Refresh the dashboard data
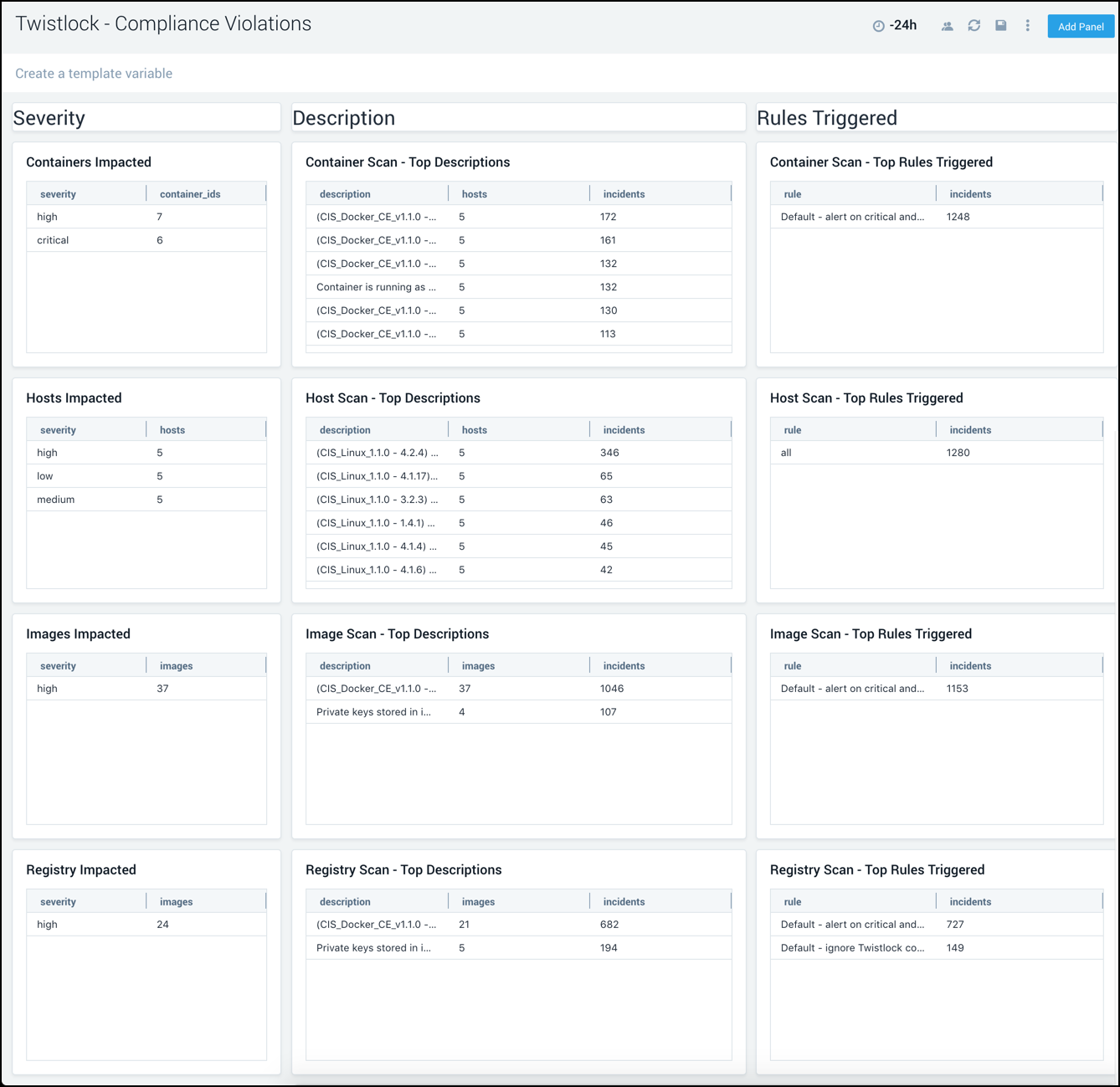1120x1087 pixels. pos(974,25)
